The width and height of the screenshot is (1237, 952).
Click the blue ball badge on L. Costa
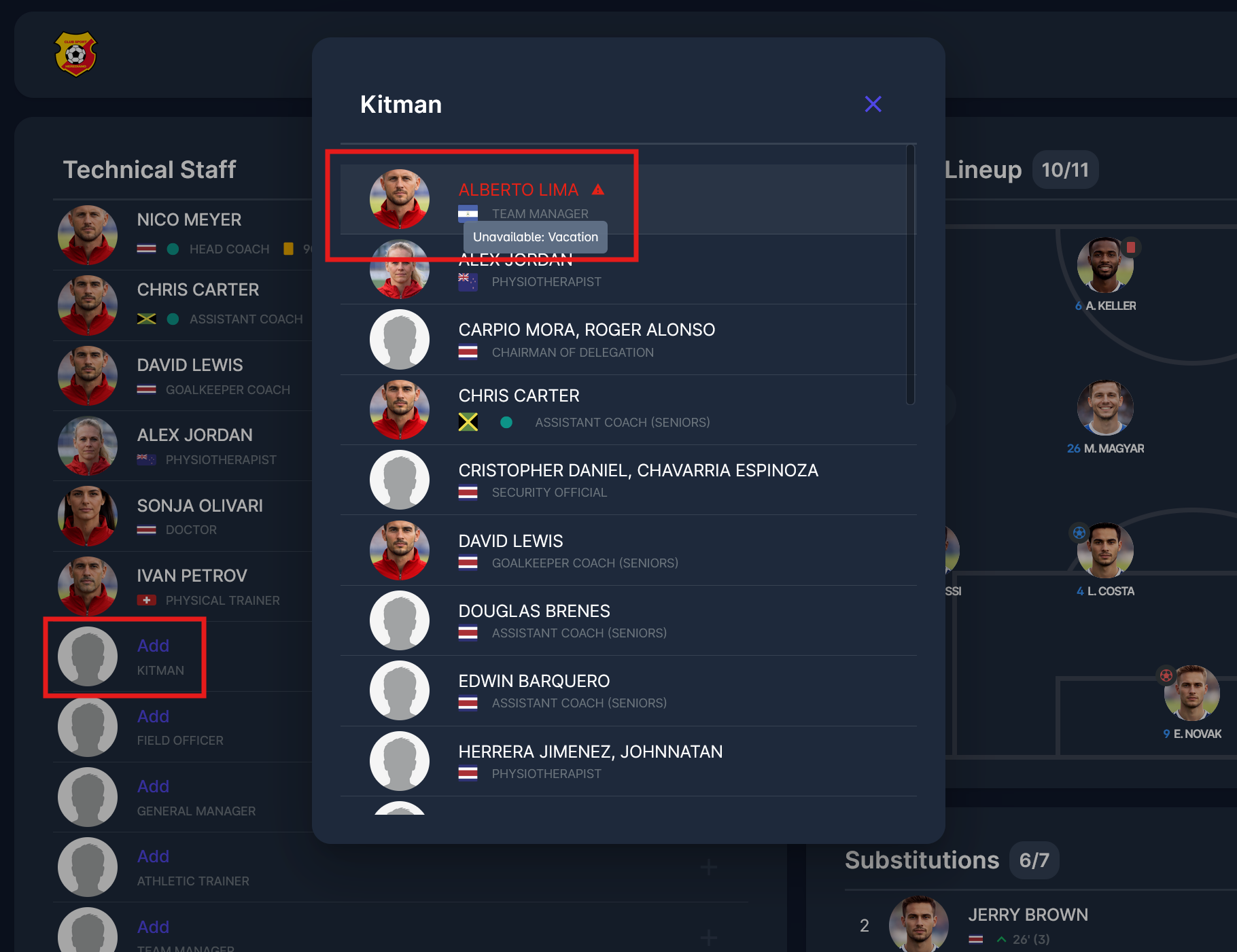click(1079, 533)
